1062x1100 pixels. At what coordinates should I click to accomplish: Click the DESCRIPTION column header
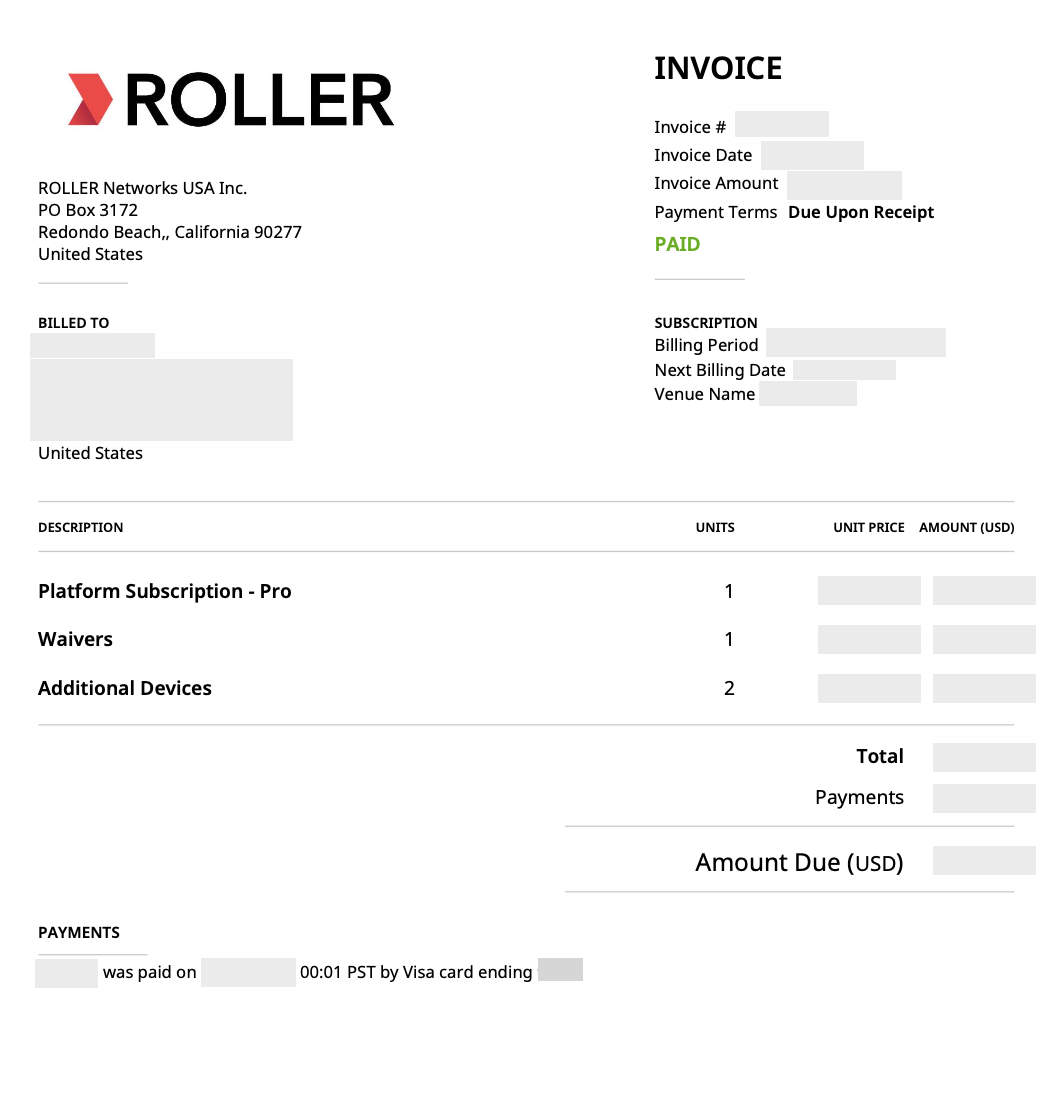pyautogui.click(x=81, y=527)
